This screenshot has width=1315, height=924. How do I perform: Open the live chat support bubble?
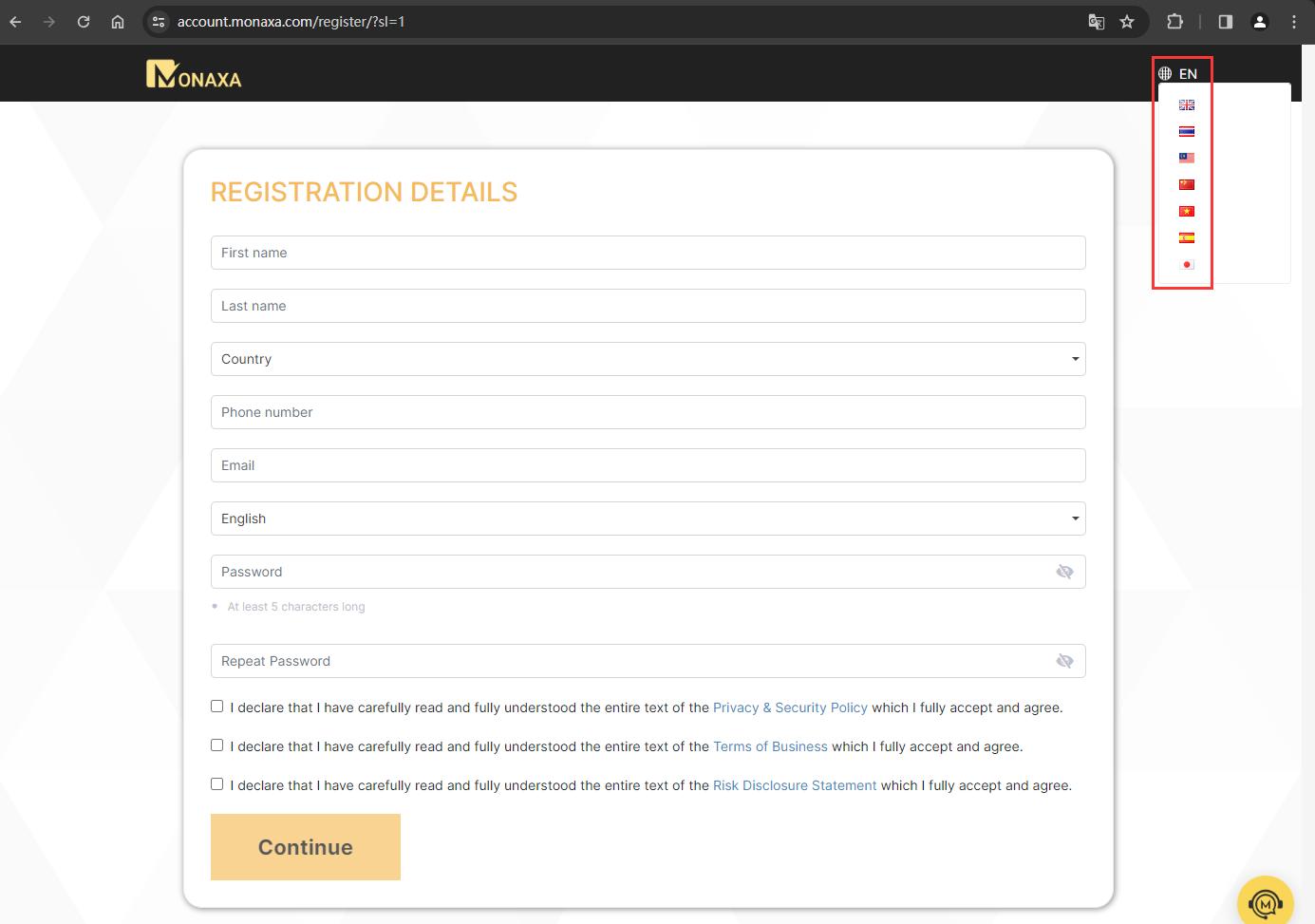pyautogui.click(x=1266, y=903)
